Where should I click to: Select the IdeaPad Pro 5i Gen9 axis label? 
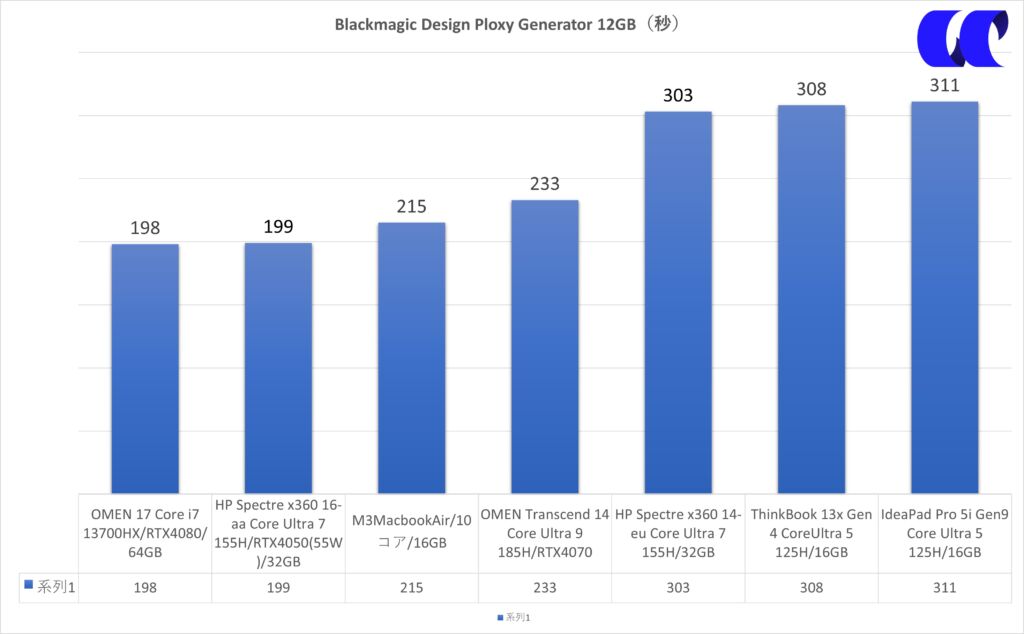click(x=944, y=533)
